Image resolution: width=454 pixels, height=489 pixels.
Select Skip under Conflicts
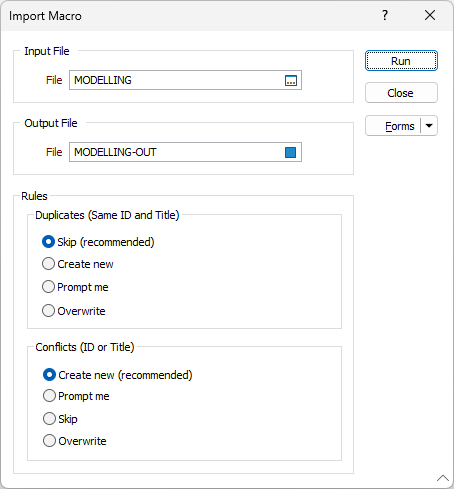pyautogui.click(x=60, y=419)
